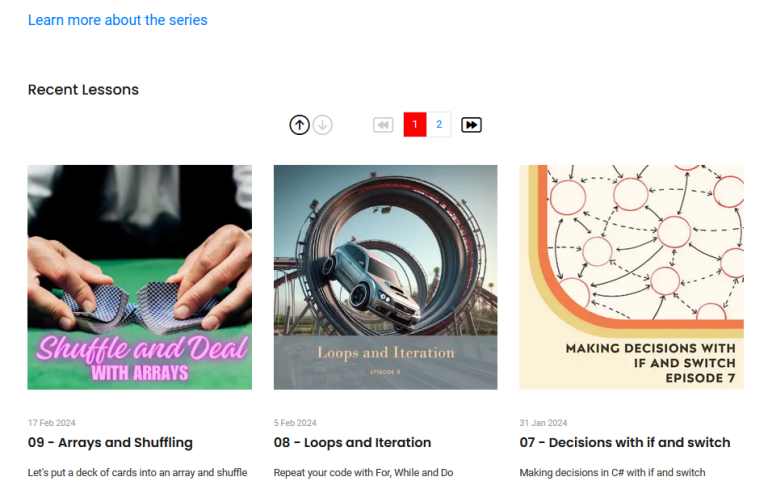Click the ascending sort up-arrow icon
768x481 pixels.
299,125
